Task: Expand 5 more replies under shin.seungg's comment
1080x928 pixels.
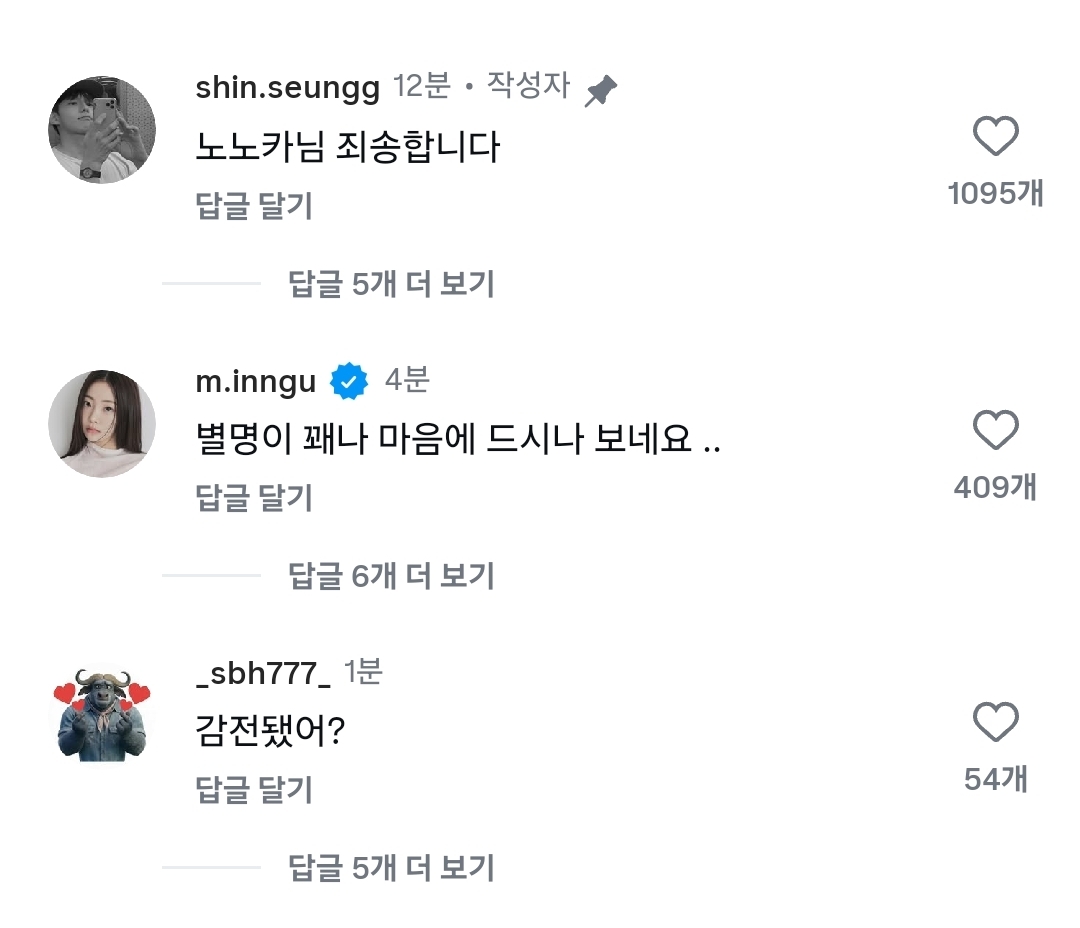Action: [x=391, y=285]
